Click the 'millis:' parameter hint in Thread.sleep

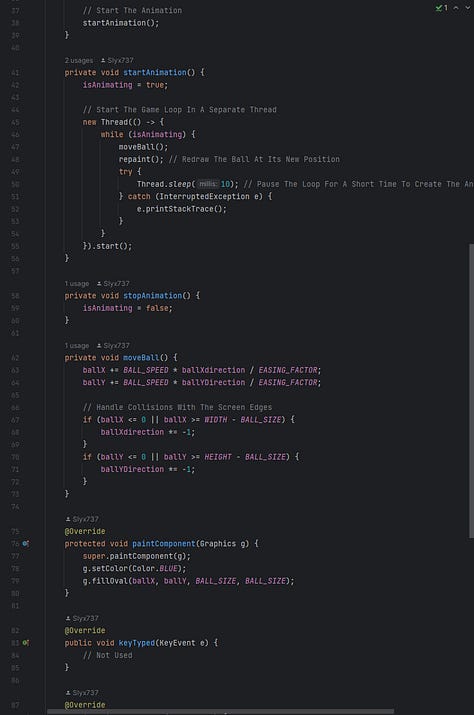click(208, 184)
